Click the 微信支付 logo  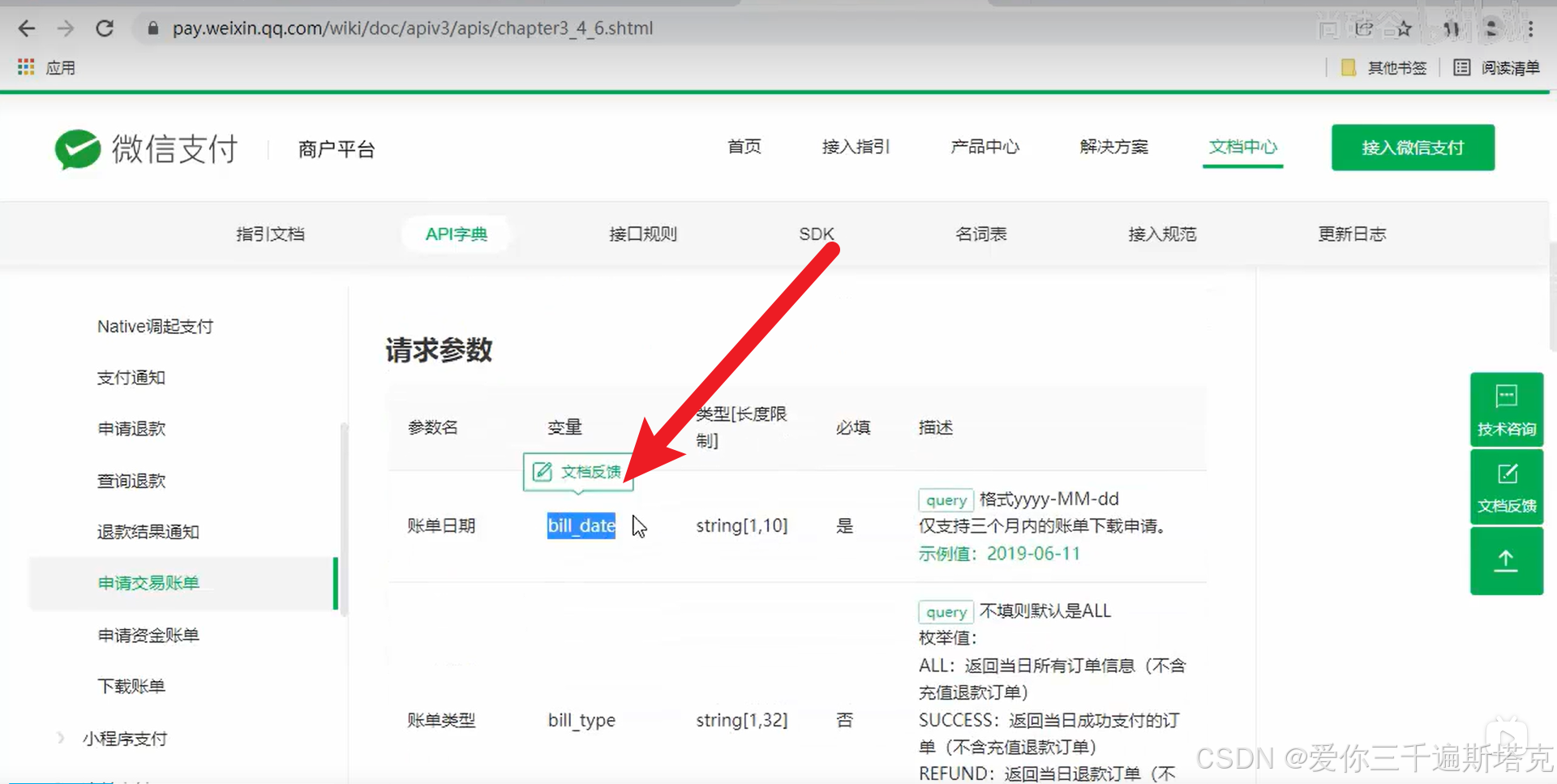(x=147, y=148)
